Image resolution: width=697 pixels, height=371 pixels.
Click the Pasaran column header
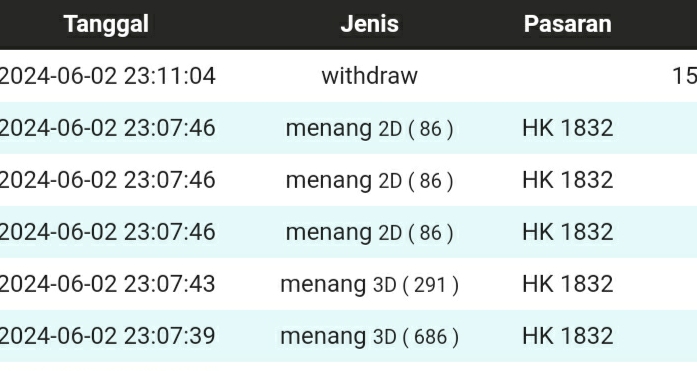(x=568, y=24)
